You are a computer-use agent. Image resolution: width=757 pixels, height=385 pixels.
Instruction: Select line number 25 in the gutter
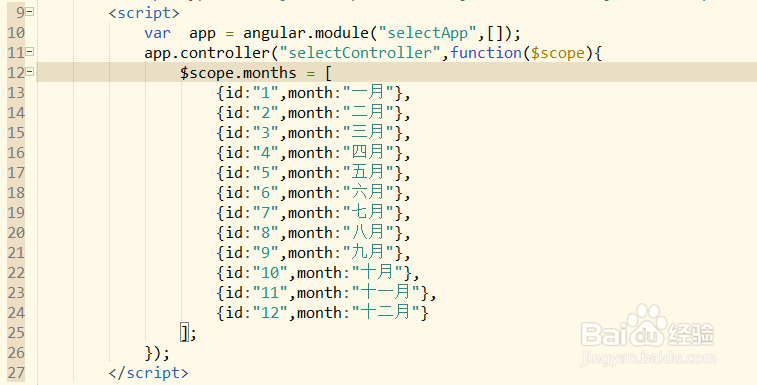[16, 333]
